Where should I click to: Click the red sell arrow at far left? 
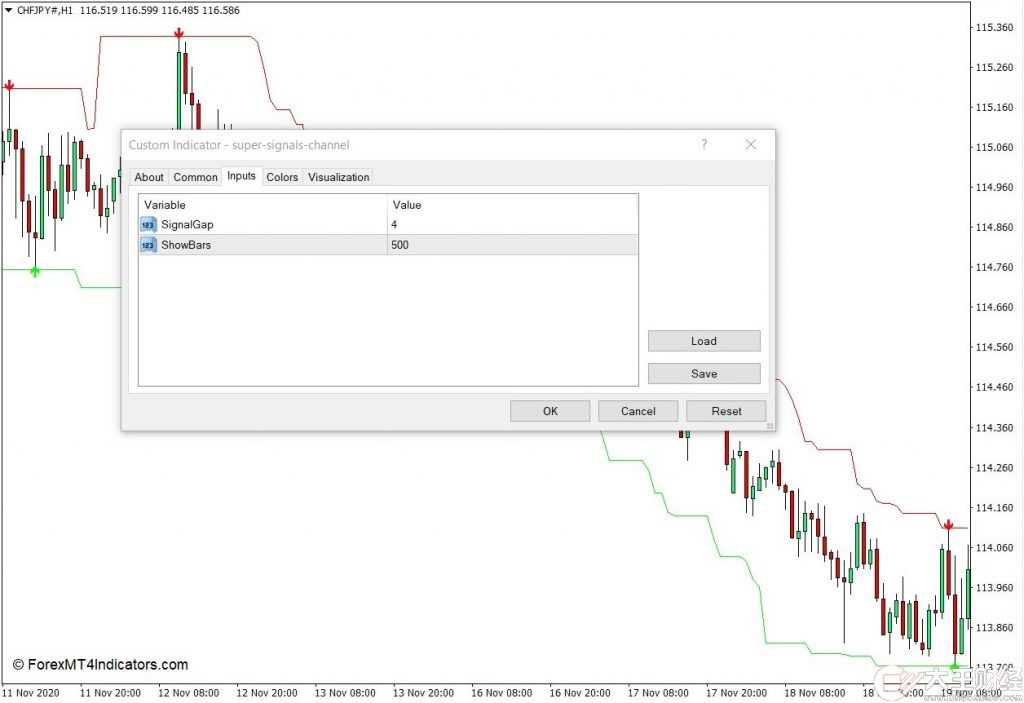(x=8, y=86)
